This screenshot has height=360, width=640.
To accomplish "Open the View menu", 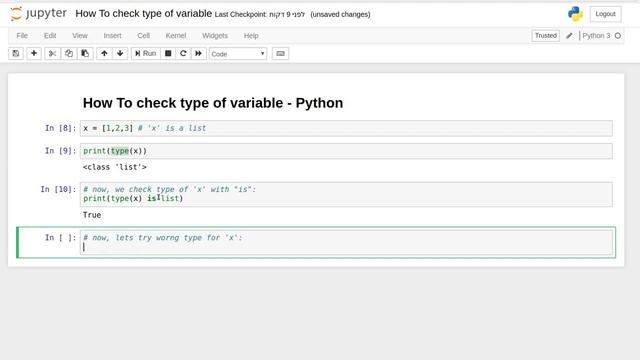I will (x=80, y=36).
